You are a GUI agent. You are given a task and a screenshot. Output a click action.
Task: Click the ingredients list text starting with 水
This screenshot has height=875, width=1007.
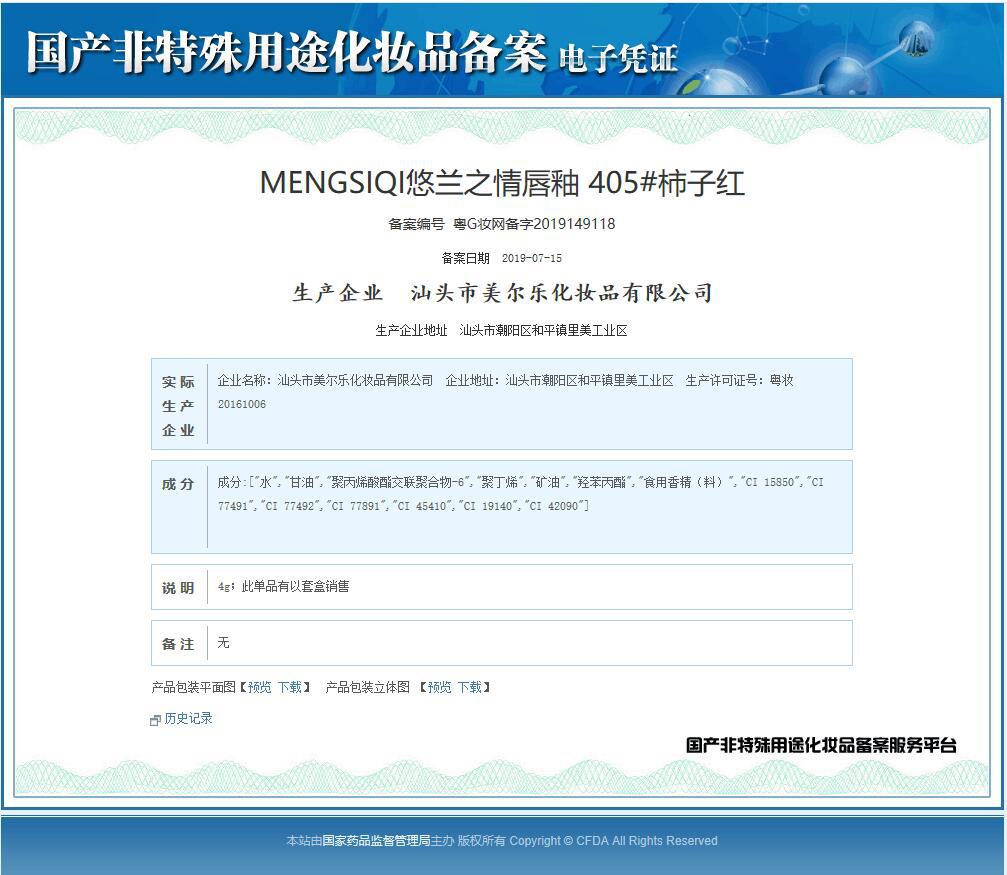click(520, 493)
